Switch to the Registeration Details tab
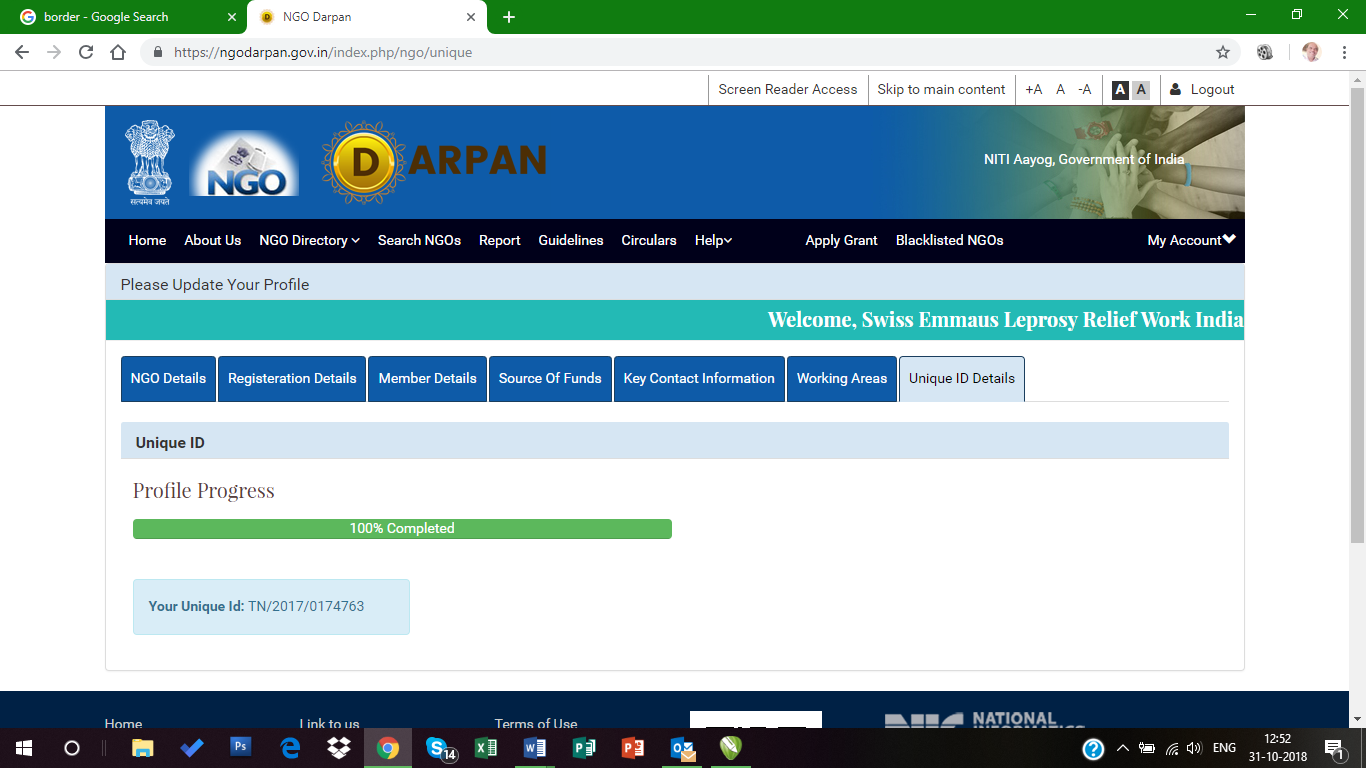Screen dimensions: 1366x768 tap(292, 379)
